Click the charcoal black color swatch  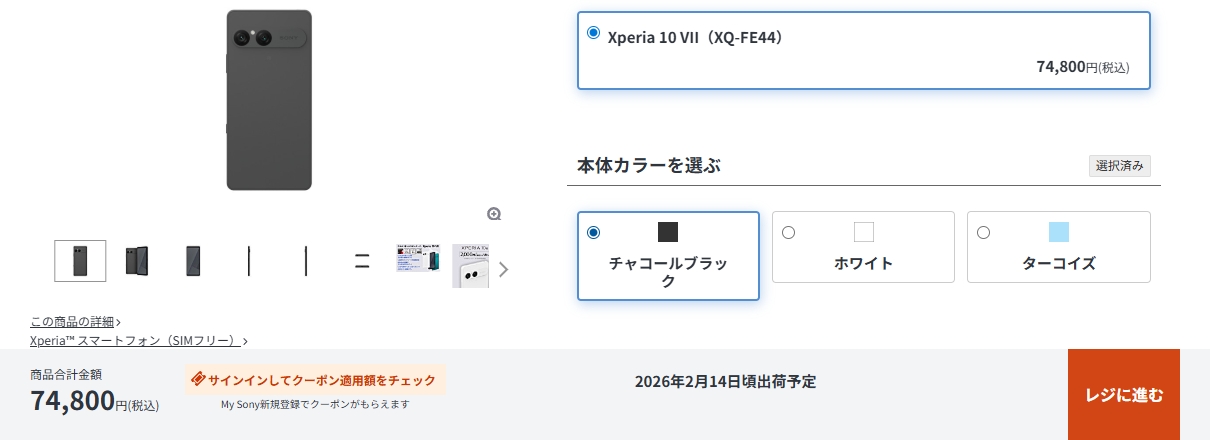click(668, 232)
